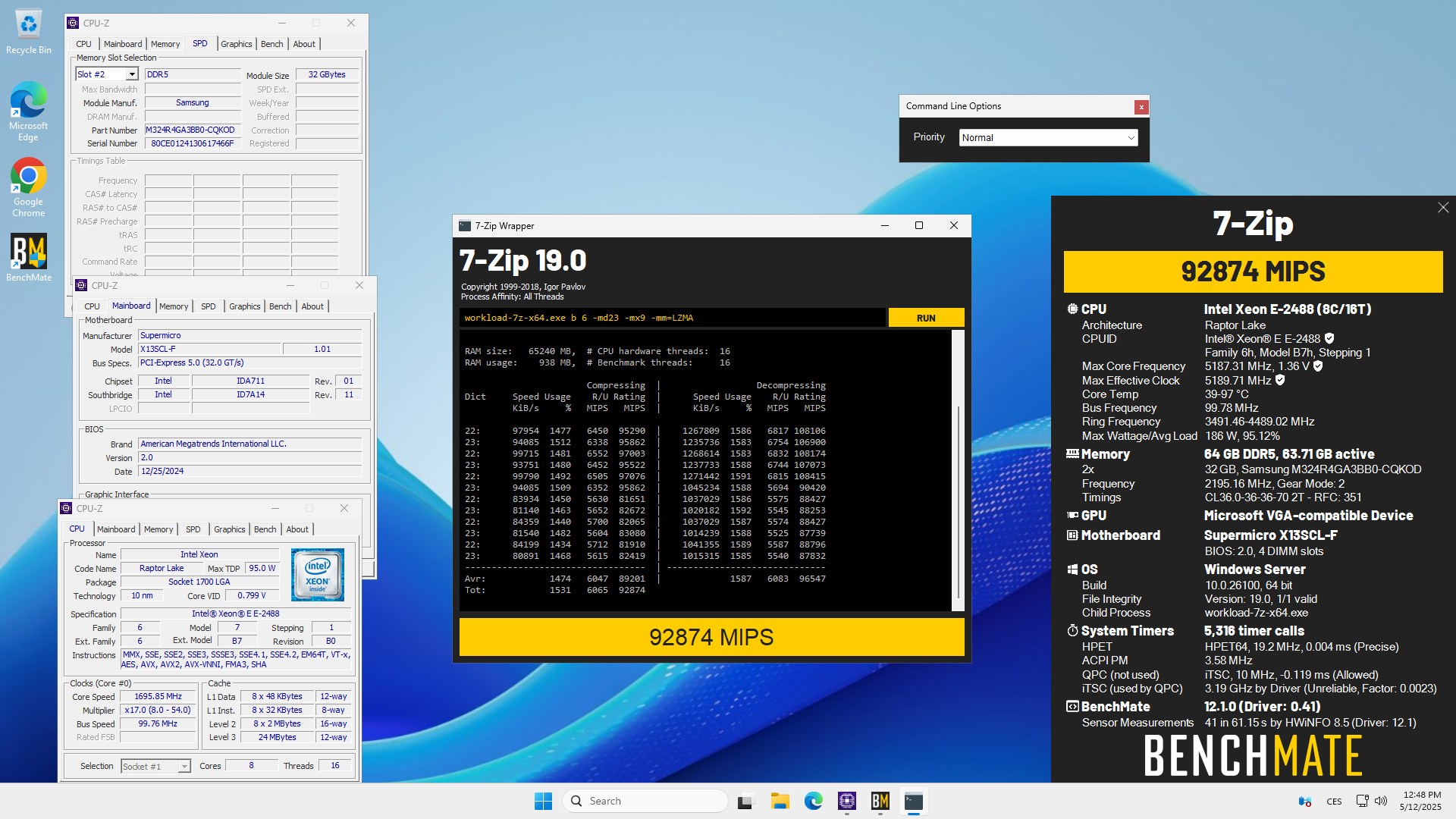1456x819 pixels.
Task: Open Edge from the taskbar
Action: tap(814, 801)
